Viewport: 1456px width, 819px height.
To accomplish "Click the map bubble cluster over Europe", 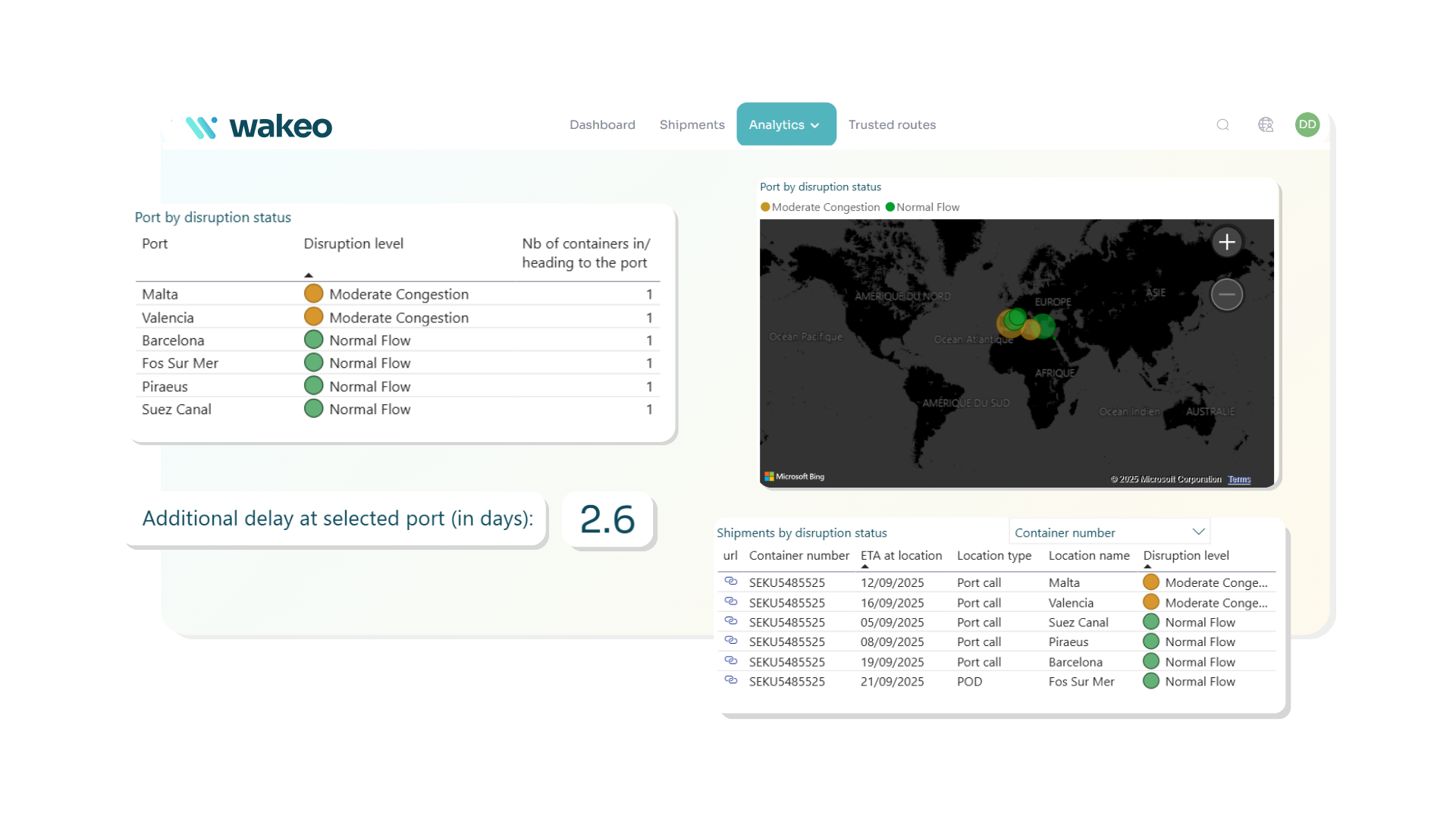I will (1016, 322).
